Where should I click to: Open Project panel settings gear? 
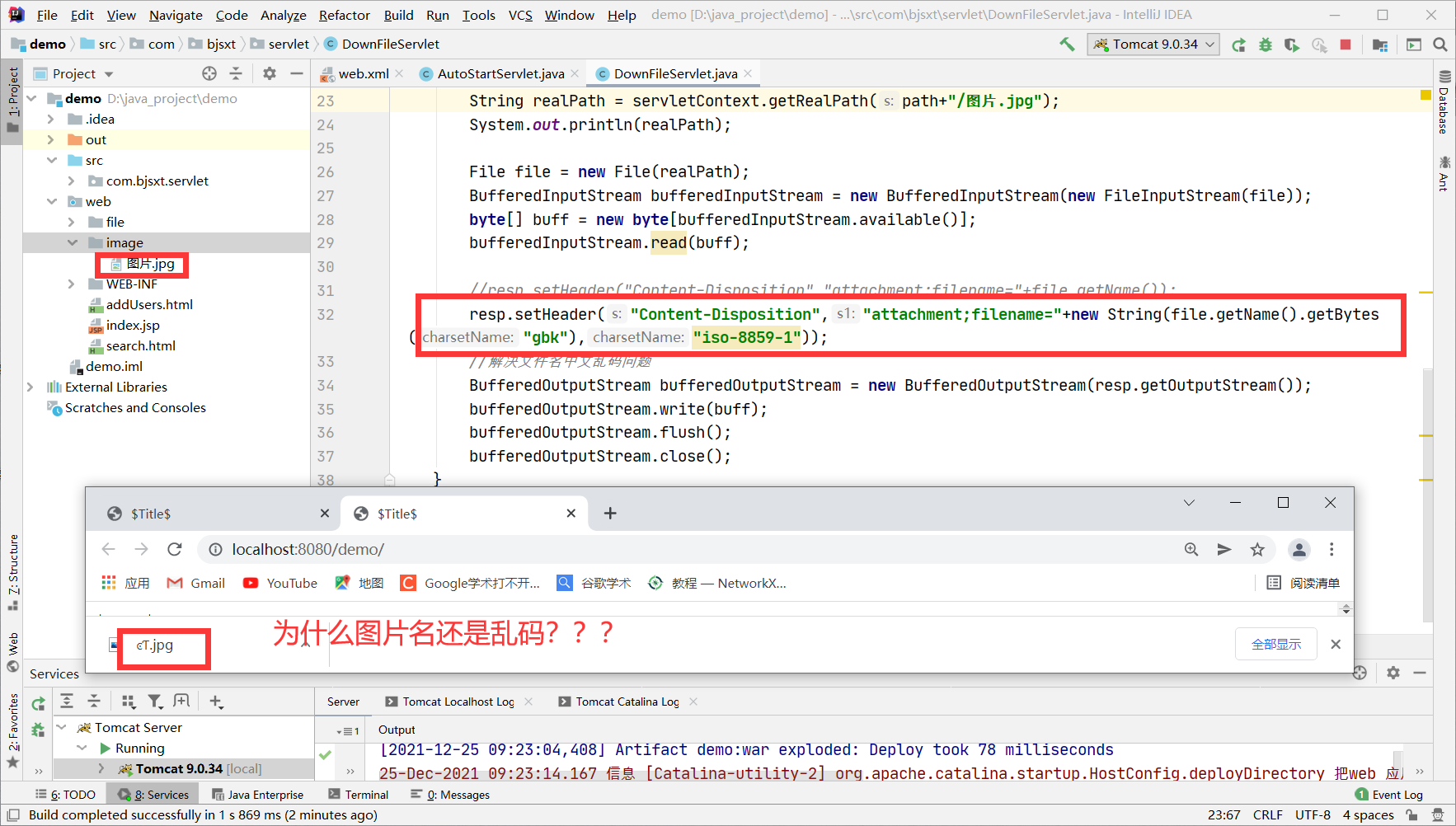point(270,73)
